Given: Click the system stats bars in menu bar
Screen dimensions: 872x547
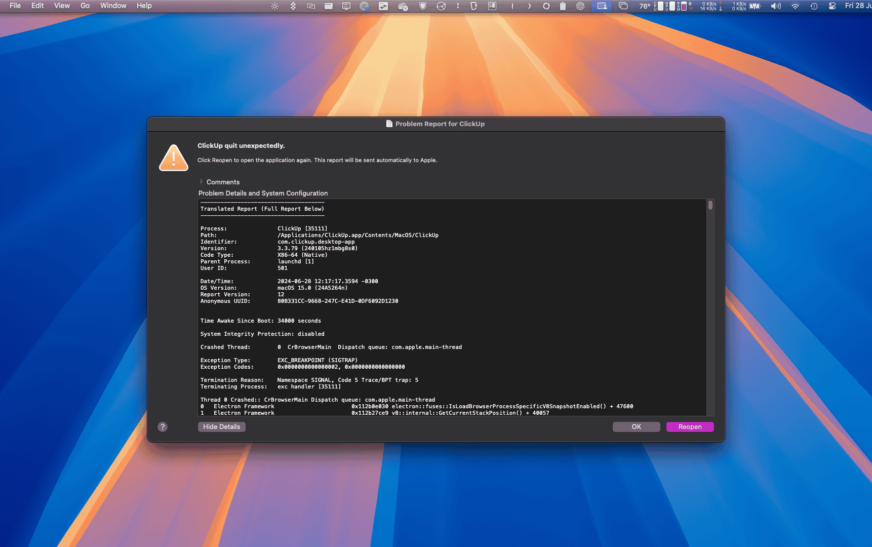Looking at the screenshot, I should tap(673, 6).
